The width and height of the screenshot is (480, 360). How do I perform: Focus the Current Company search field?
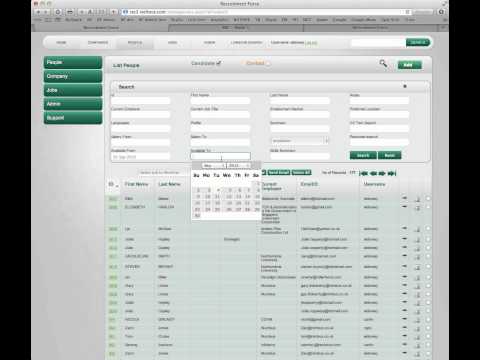140,115
